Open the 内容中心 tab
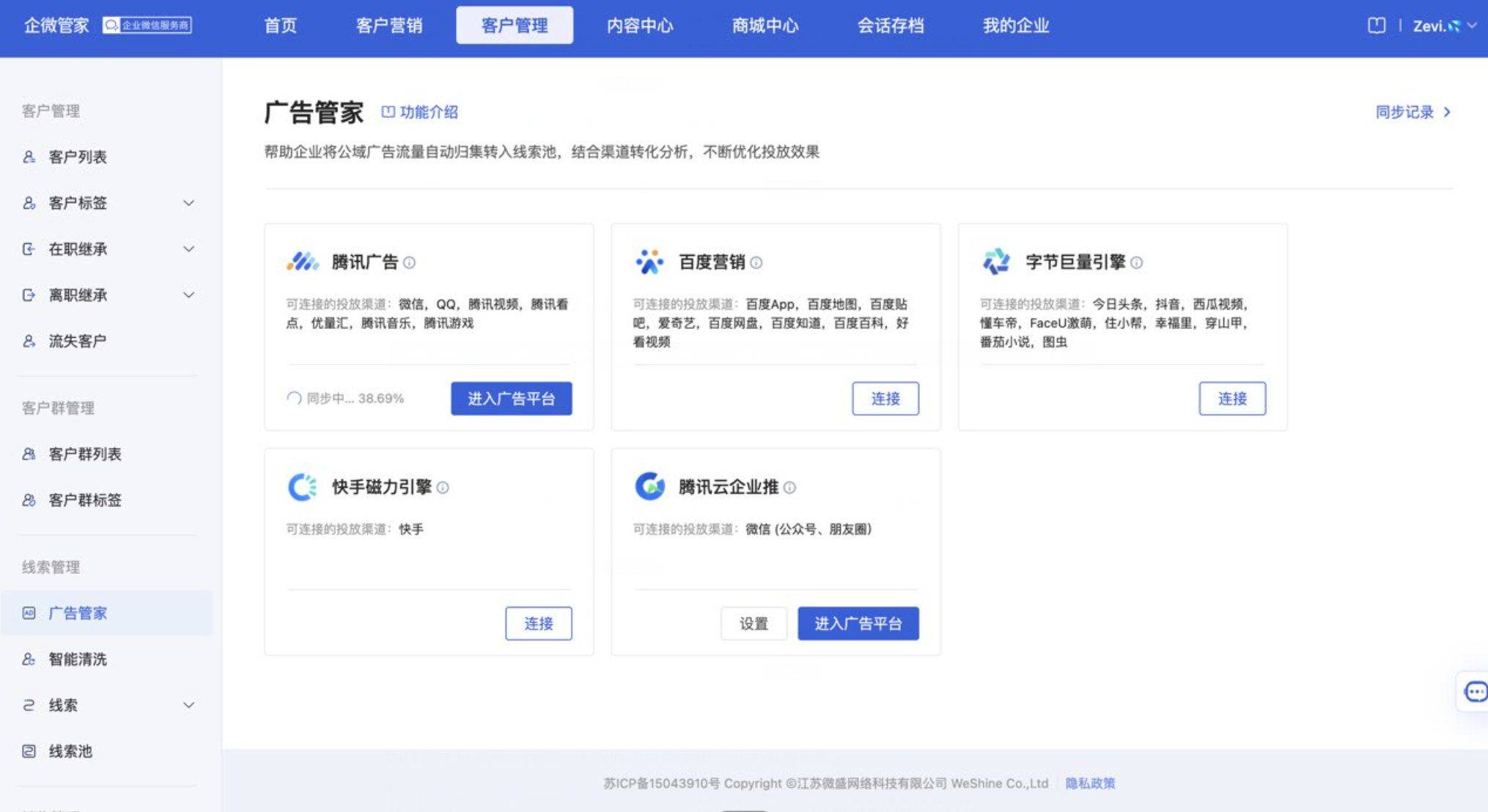 pyautogui.click(x=639, y=26)
